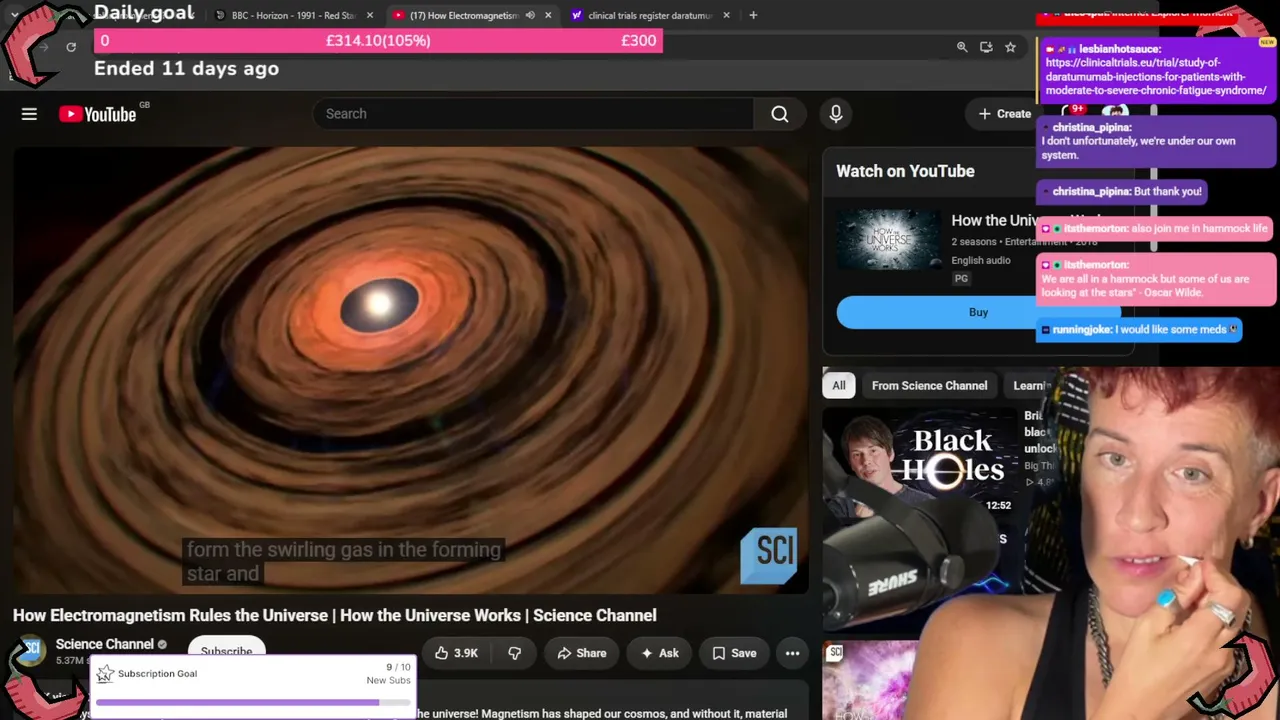This screenshot has width=1280, height=720.
Task: Subscribe to Science Channel
Action: [226, 651]
